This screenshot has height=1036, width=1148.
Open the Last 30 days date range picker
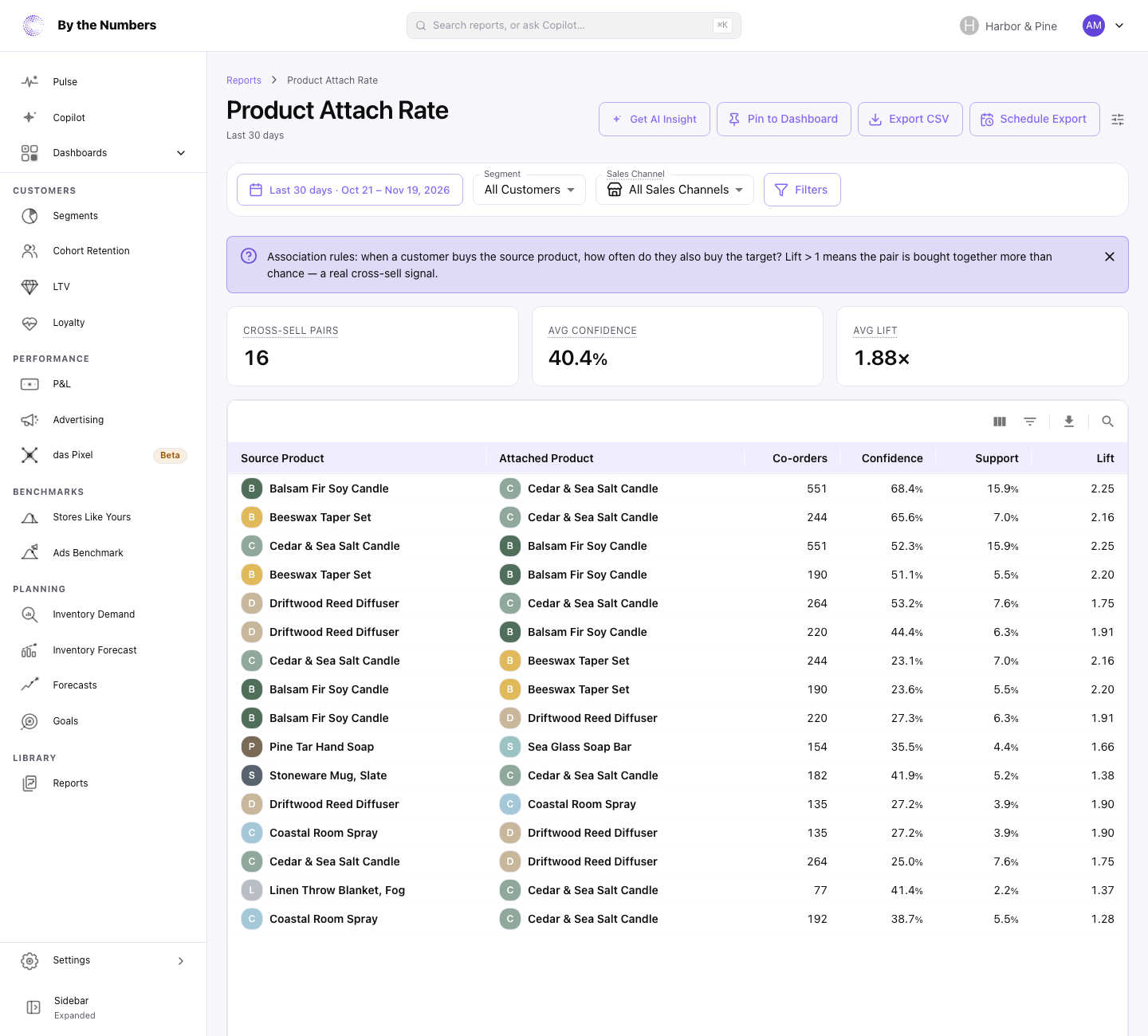[x=350, y=190]
